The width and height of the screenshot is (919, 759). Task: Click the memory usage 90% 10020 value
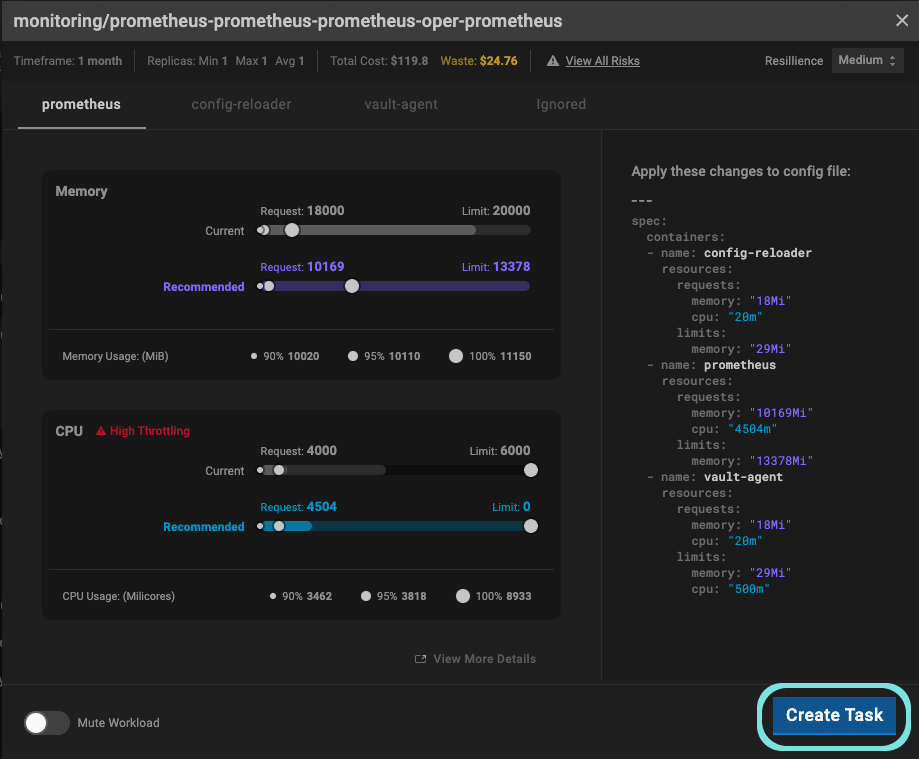291,356
